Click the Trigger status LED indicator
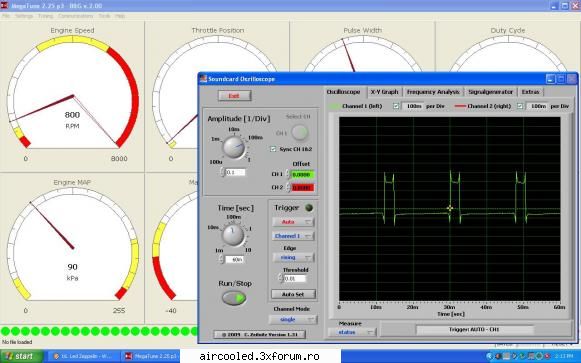This screenshot has width=581, height=363. pyautogui.click(x=309, y=208)
